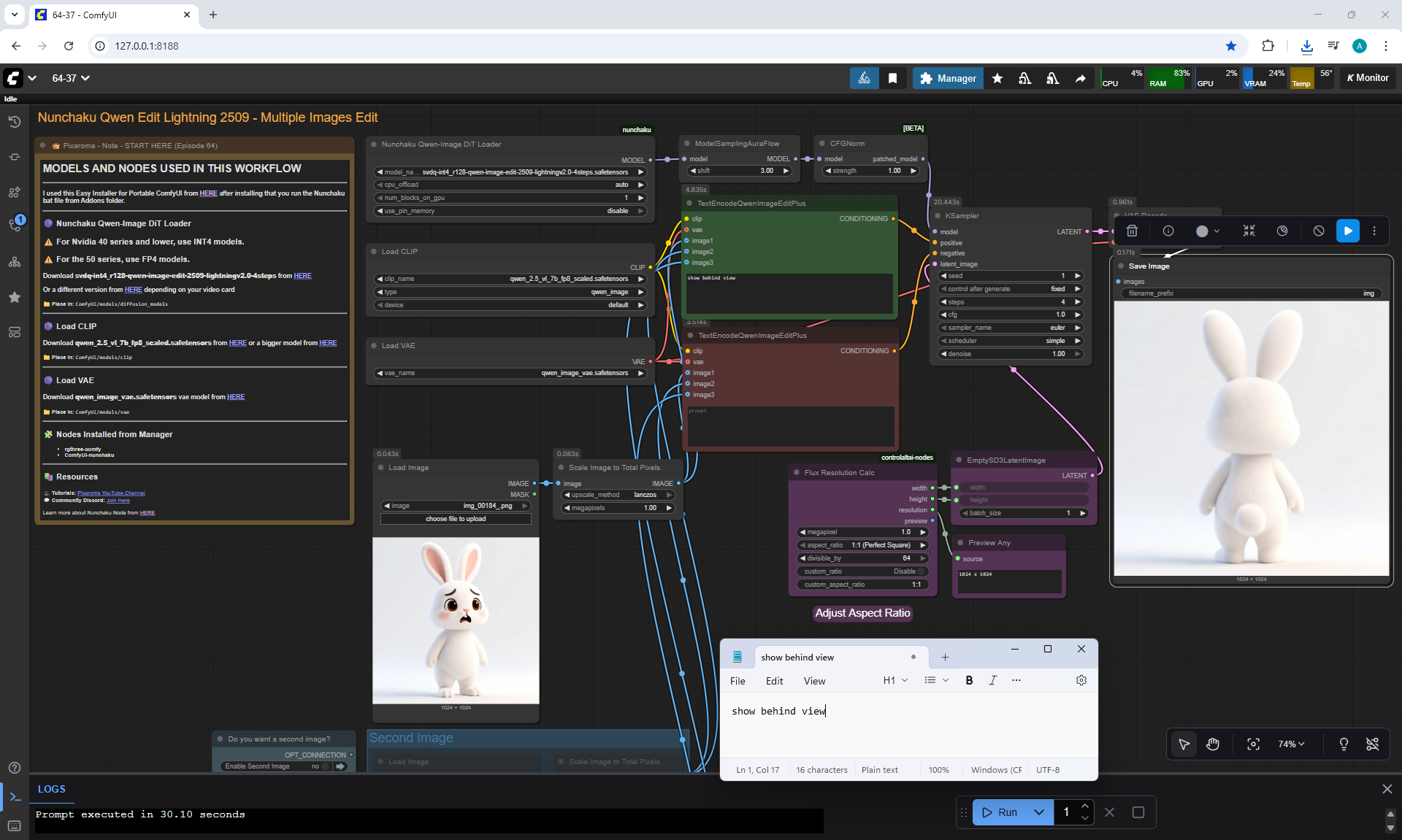Open the bottom logs terminal icon
The height and width of the screenshot is (840, 1402).
click(x=15, y=797)
